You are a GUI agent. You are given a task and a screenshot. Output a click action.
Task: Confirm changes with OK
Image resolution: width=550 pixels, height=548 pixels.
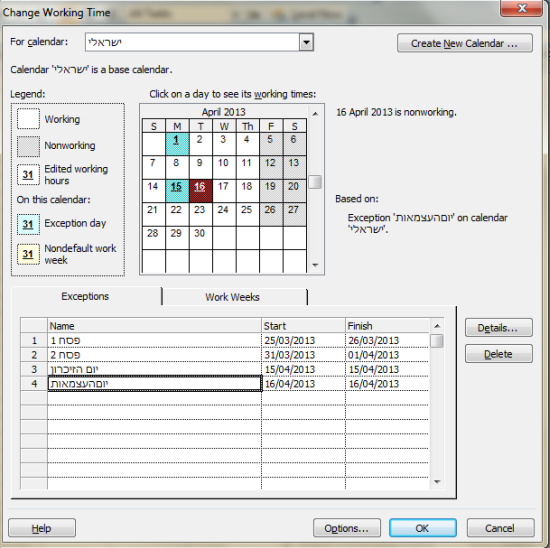pos(423,528)
